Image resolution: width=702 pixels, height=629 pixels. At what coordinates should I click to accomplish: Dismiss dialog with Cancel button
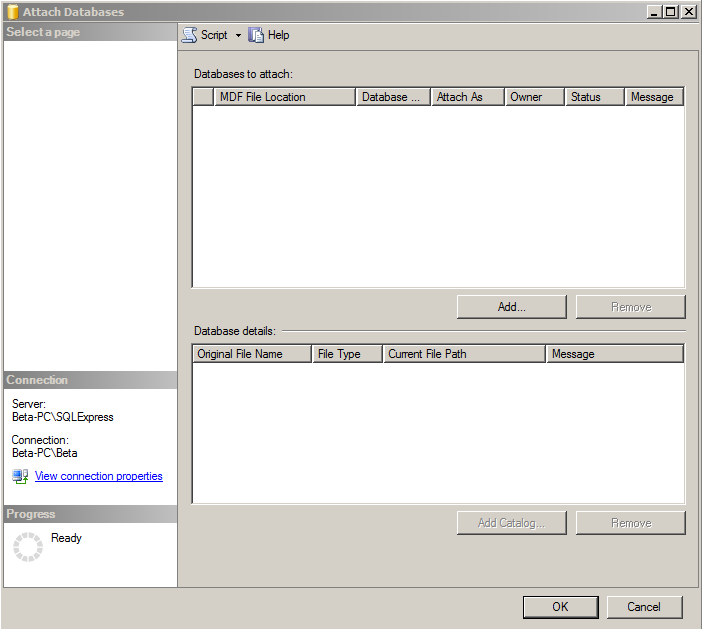coord(644,607)
